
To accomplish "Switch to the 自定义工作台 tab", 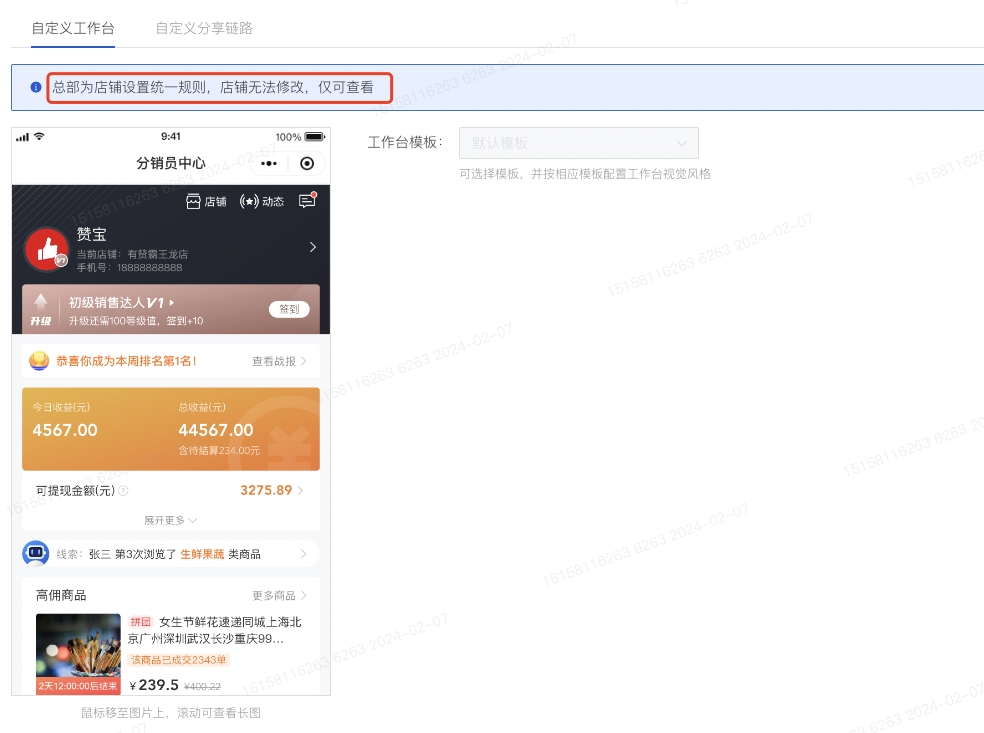I will coord(73,28).
